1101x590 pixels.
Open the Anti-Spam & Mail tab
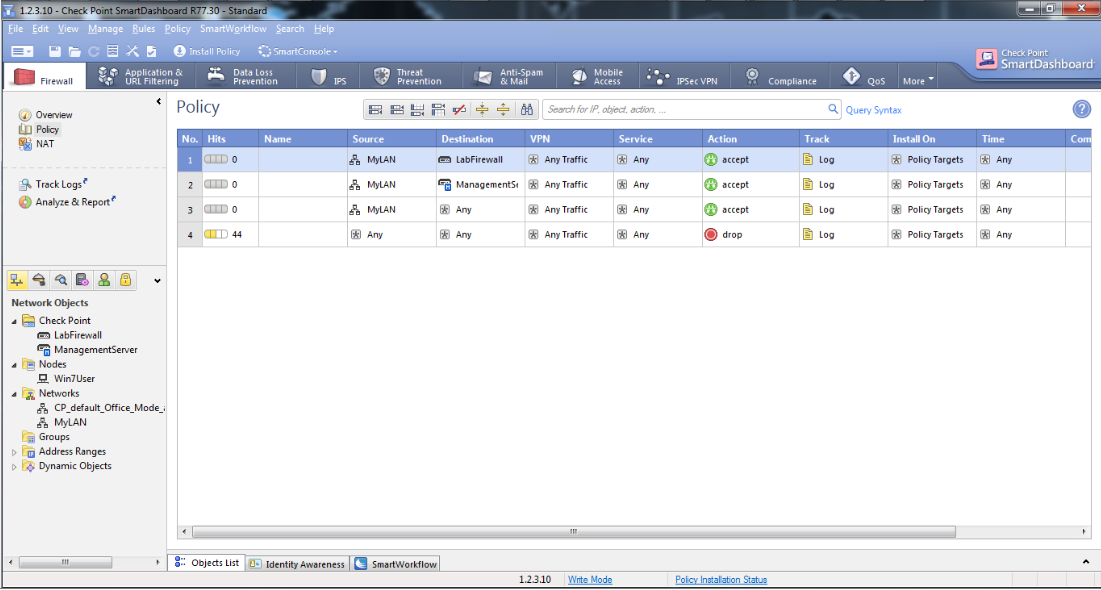[508, 77]
